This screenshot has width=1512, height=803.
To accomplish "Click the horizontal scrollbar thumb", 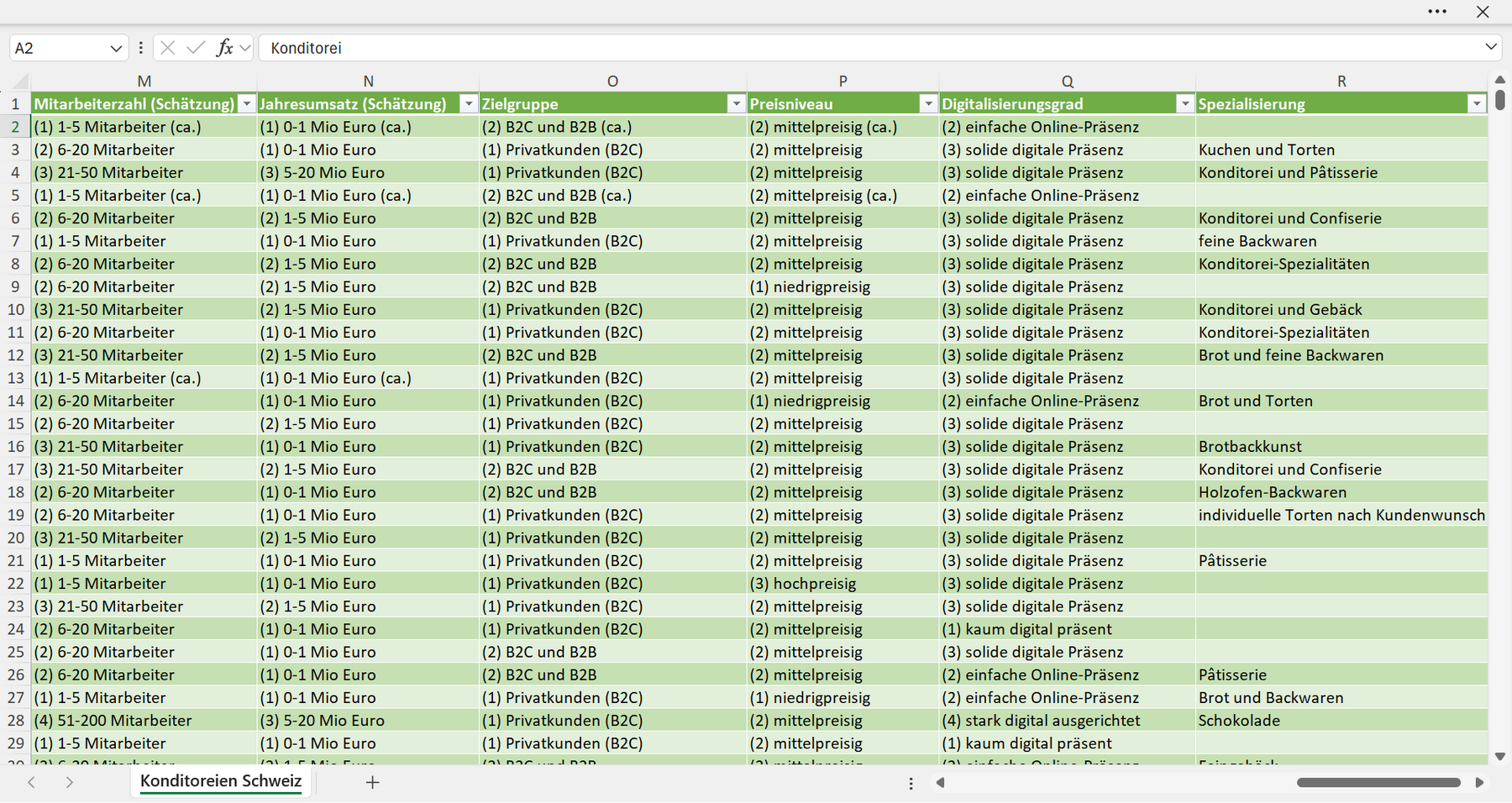I will click(x=1378, y=783).
